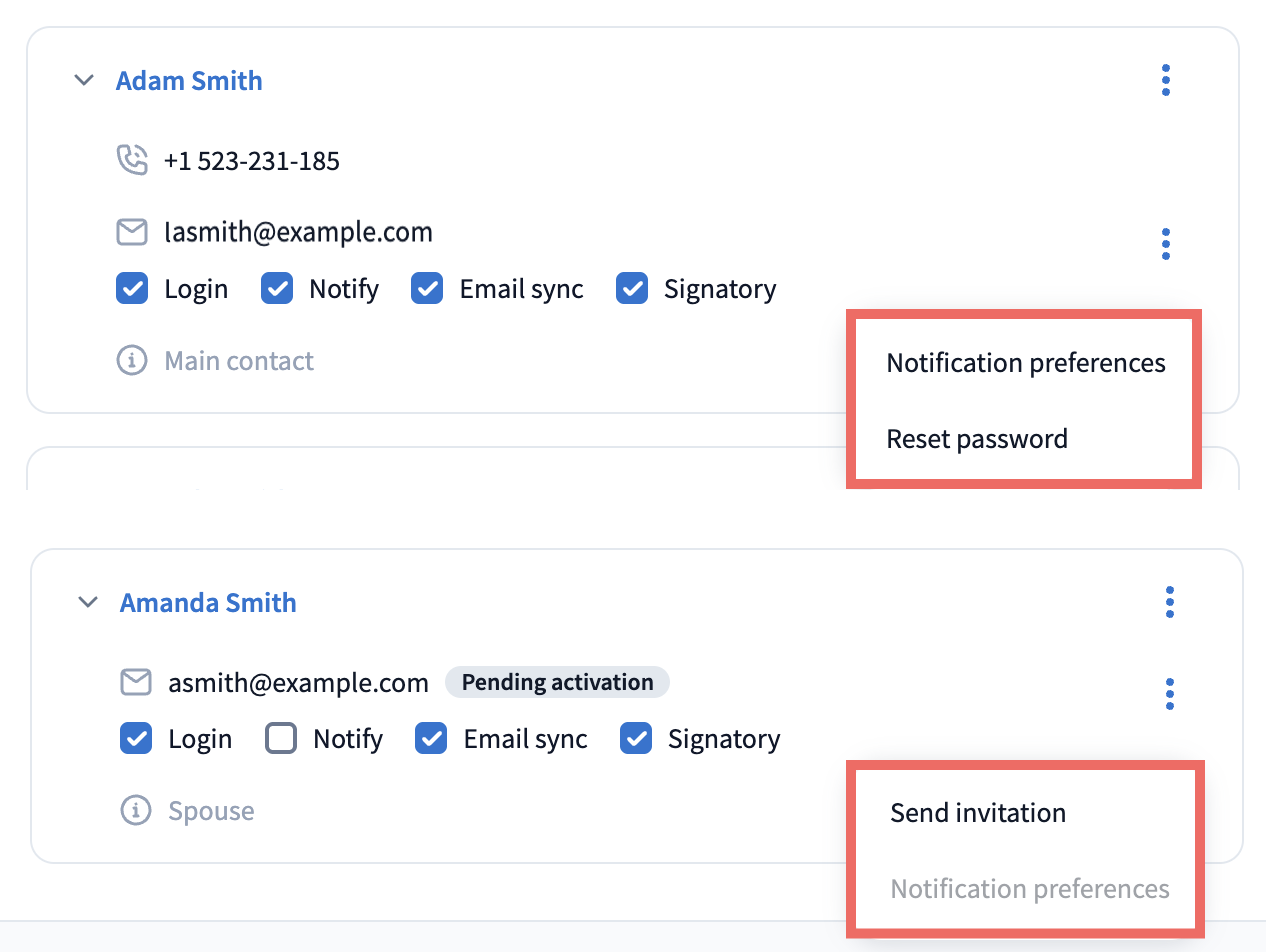Click Send invitation menu option
This screenshot has width=1266, height=952.
click(x=978, y=812)
